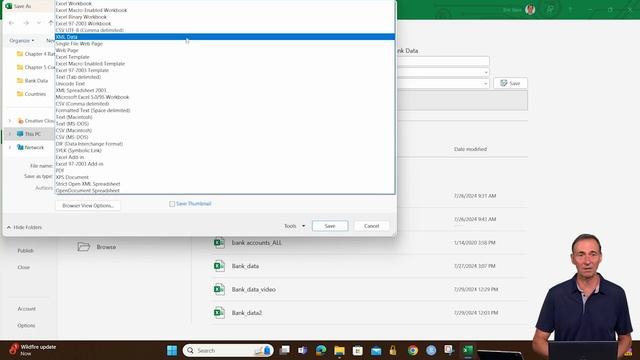The image size is (640, 360).
Task: Select Text (MS-DOS) format
Action: pyautogui.click(x=72, y=124)
